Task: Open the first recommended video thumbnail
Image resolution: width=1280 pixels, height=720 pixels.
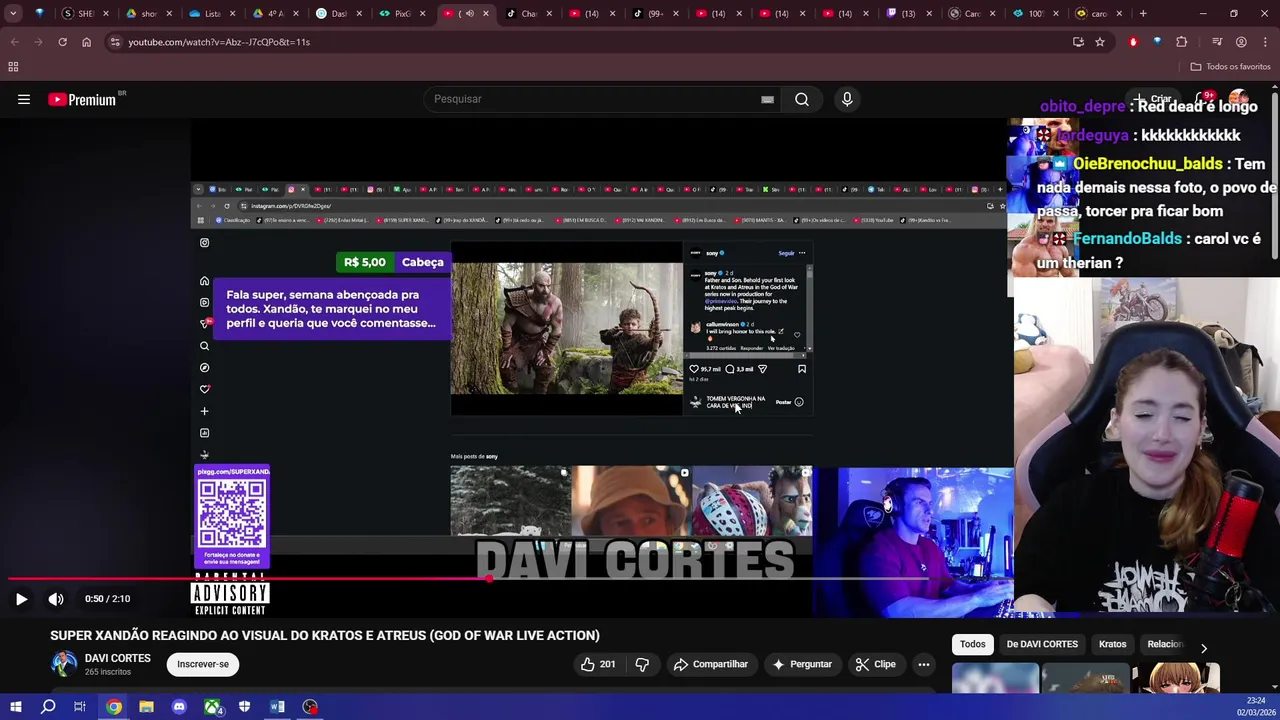Action: pos(995,678)
